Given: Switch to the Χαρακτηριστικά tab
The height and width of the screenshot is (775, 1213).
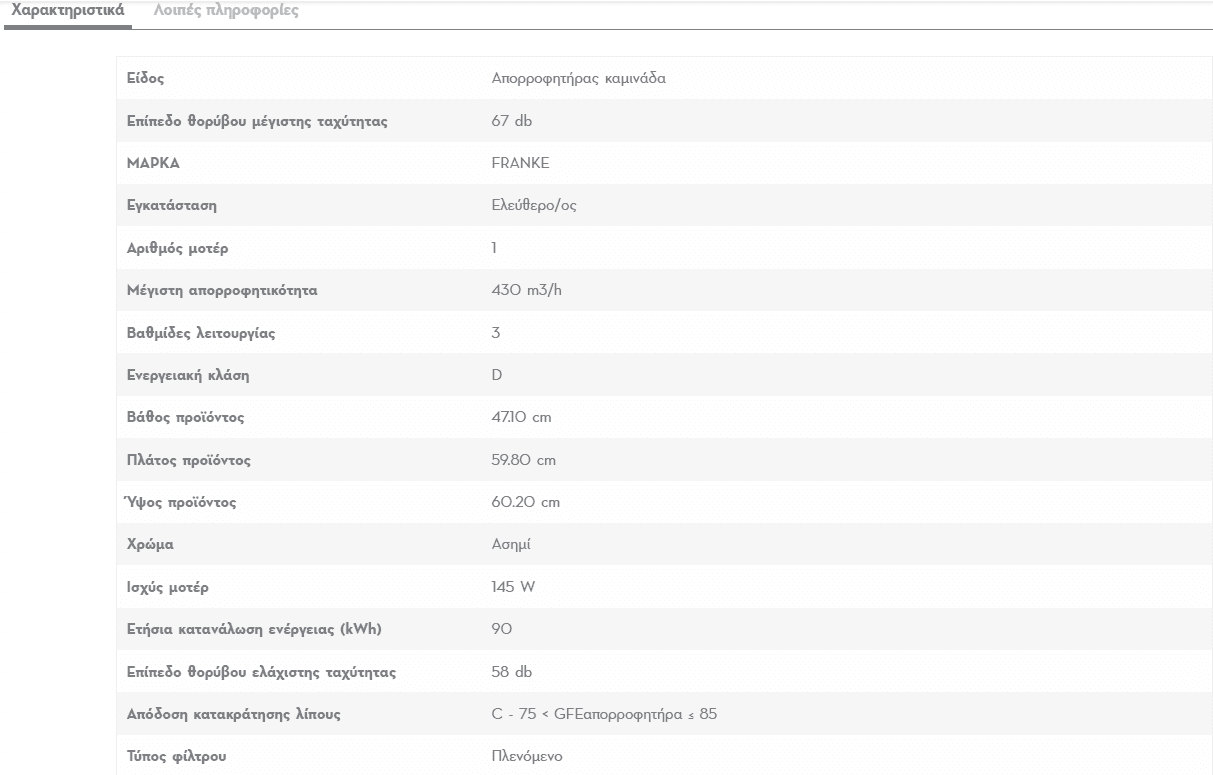Looking at the screenshot, I should coord(67,11).
